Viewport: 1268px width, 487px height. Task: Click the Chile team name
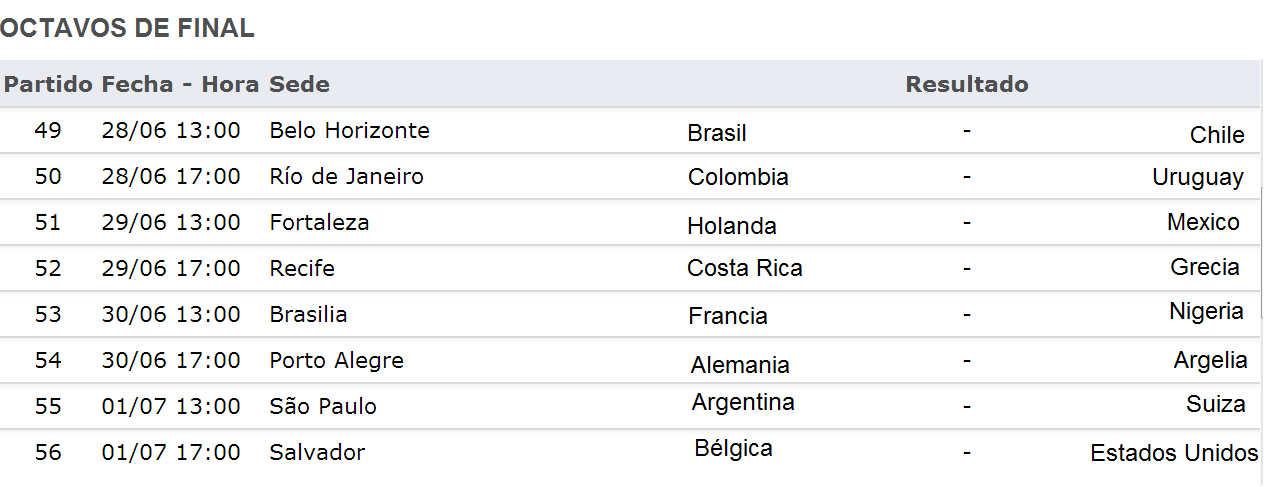click(x=1217, y=135)
